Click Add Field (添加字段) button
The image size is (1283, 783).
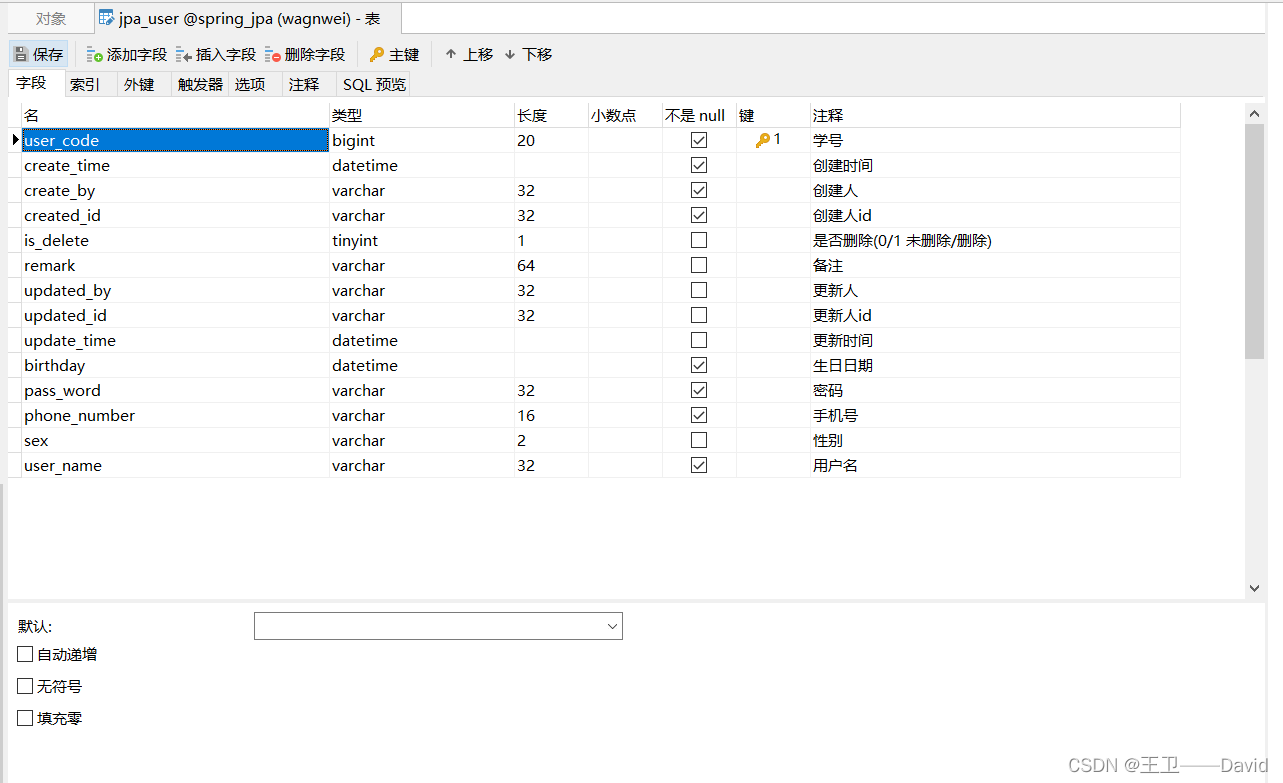pos(127,54)
